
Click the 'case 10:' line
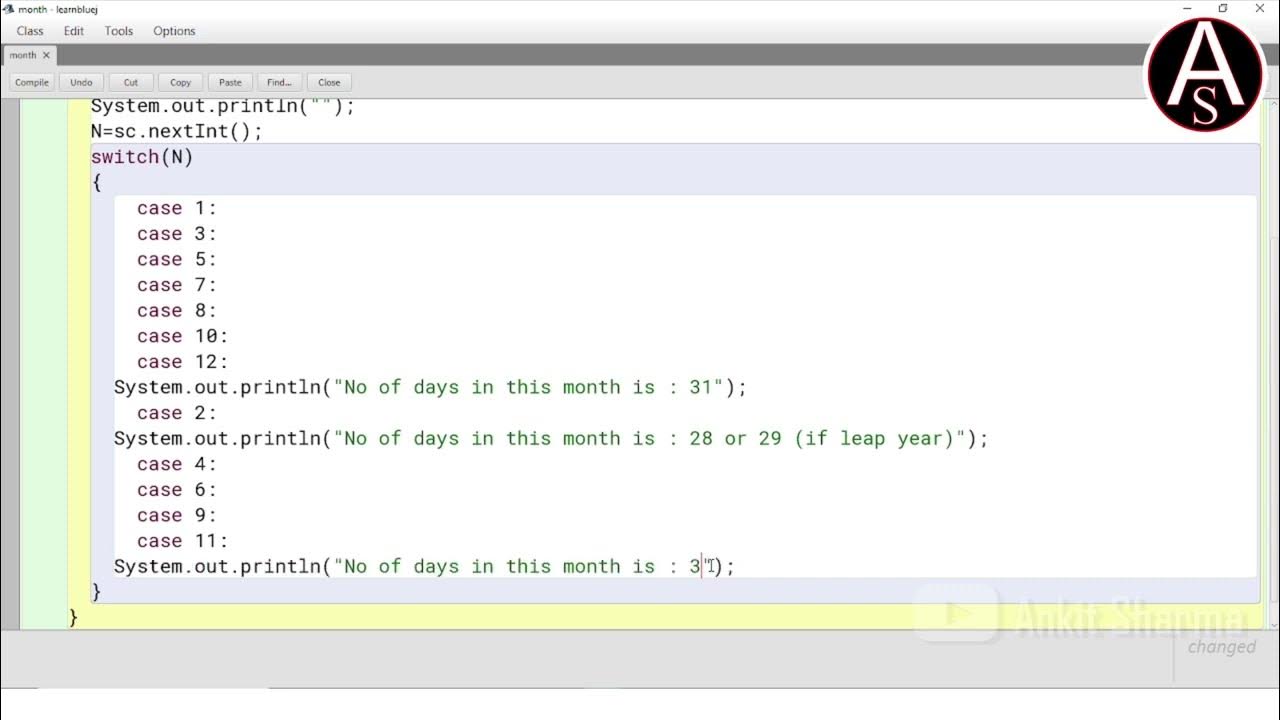[x=183, y=336]
